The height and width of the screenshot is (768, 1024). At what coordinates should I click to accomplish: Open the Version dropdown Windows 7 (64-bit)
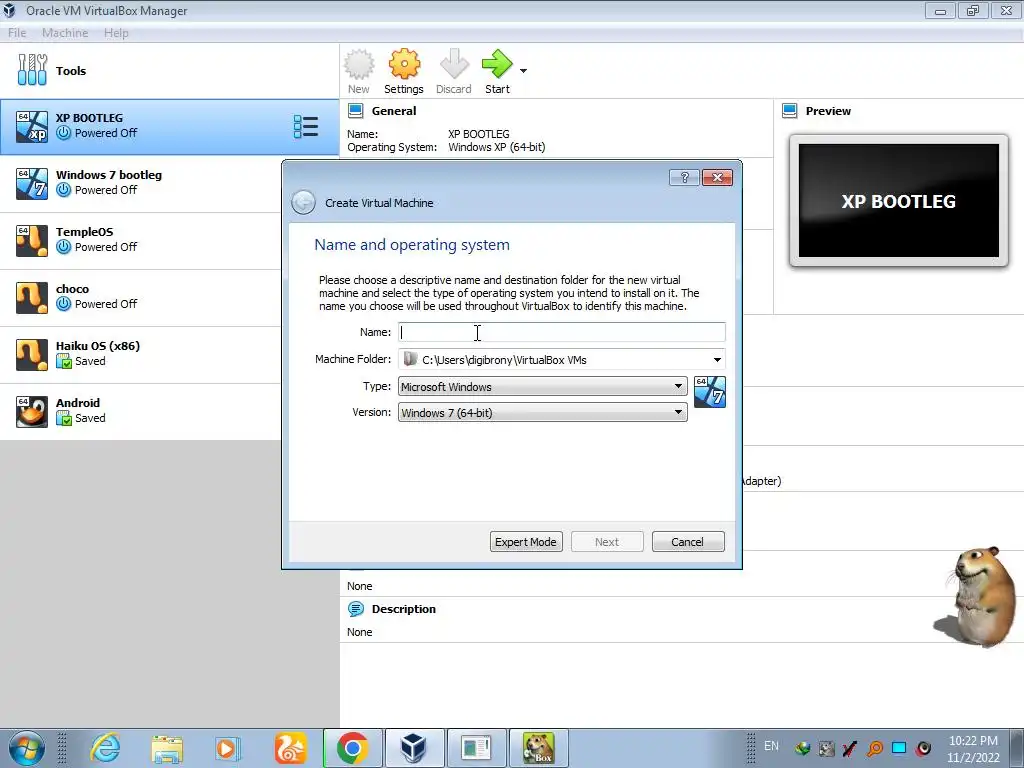coord(542,413)
